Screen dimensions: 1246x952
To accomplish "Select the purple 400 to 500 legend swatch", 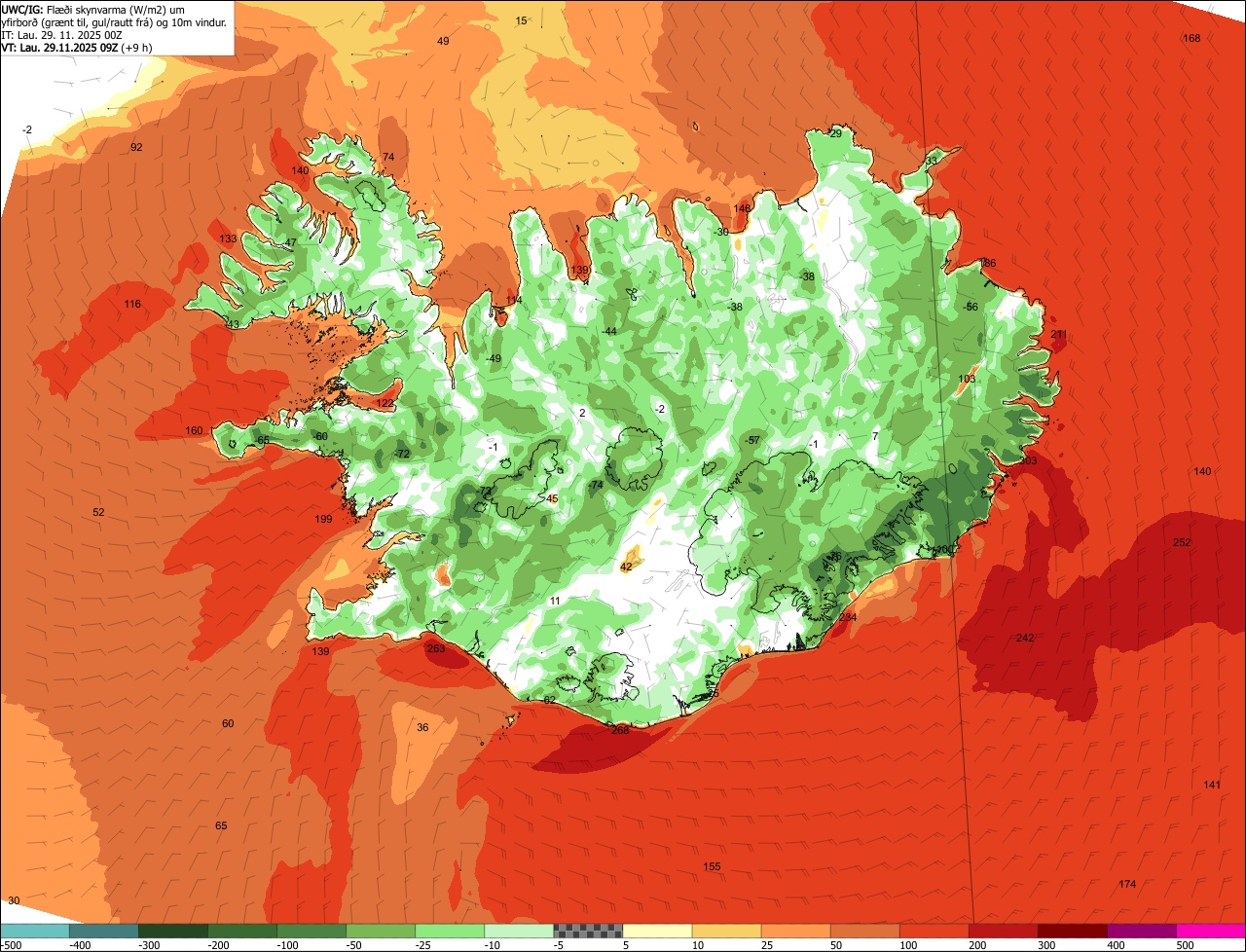I will [1141, 931].
